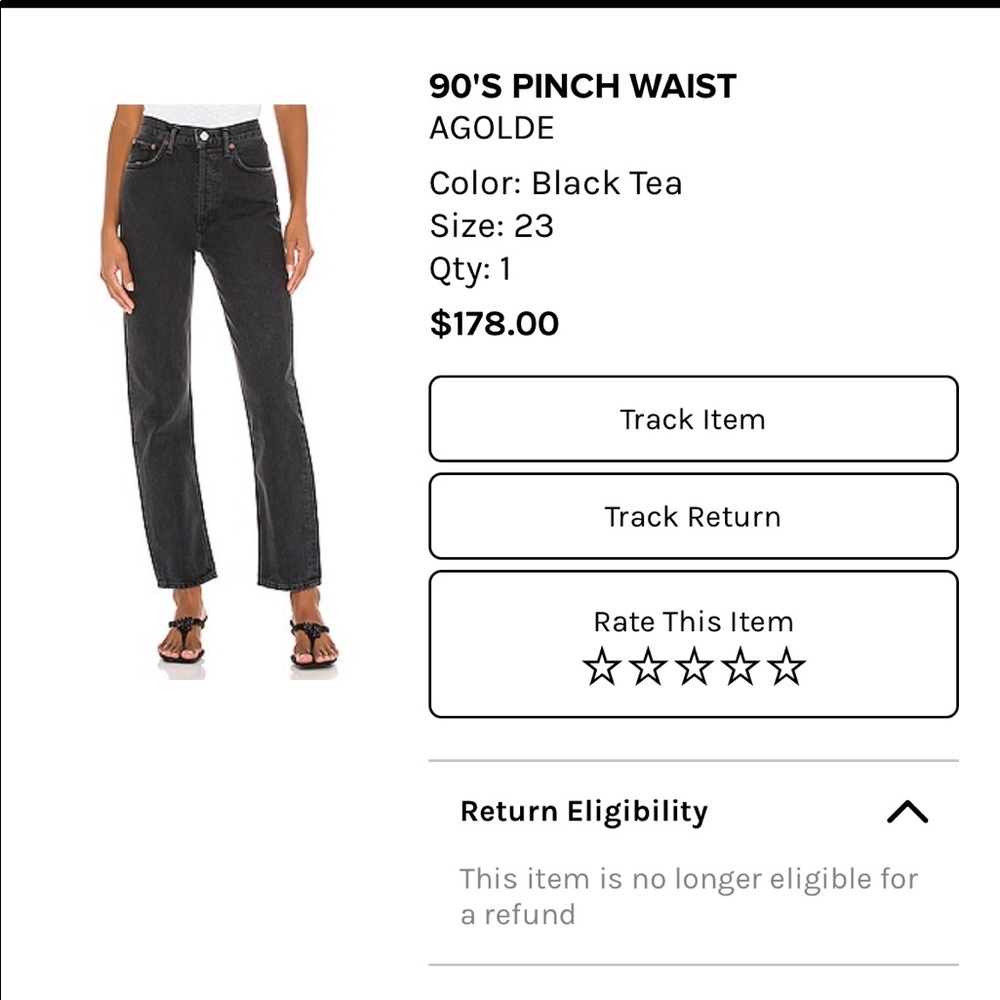This screenshot has width=1000, height=1000.
Task: Visit the AGOLDE brand page
Action: [x=491, y=128]
